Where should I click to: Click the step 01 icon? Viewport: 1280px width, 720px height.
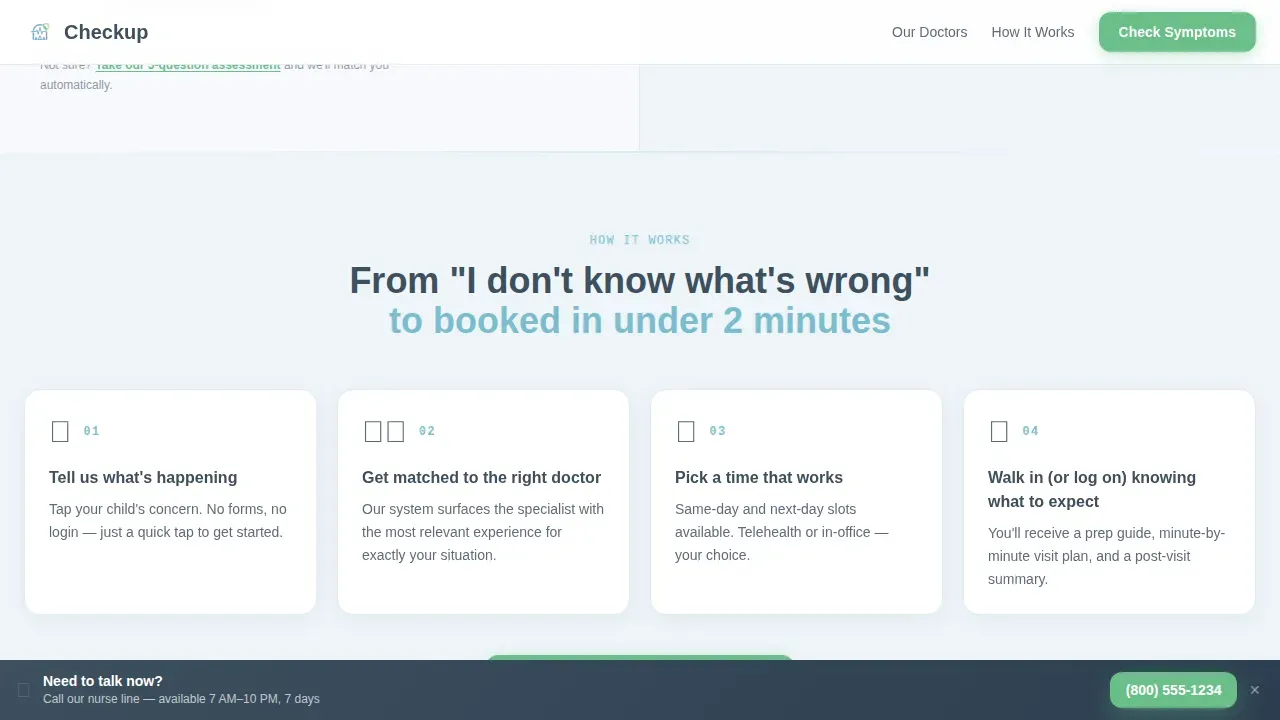(60, 431)
